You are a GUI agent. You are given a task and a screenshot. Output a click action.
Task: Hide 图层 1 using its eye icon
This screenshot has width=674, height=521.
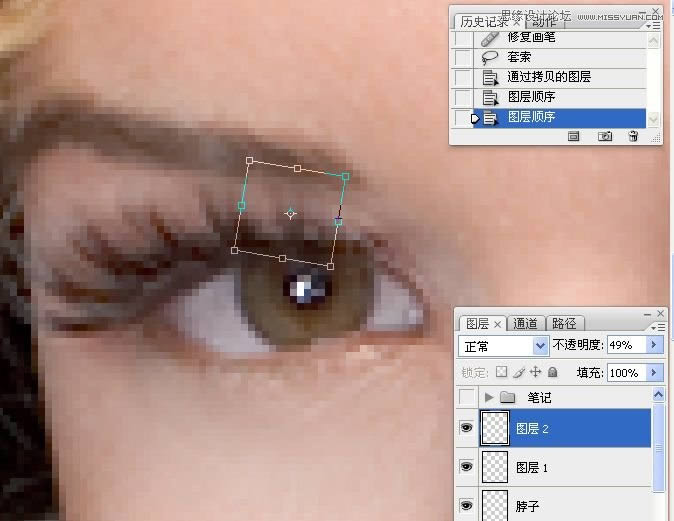point(466,467)
